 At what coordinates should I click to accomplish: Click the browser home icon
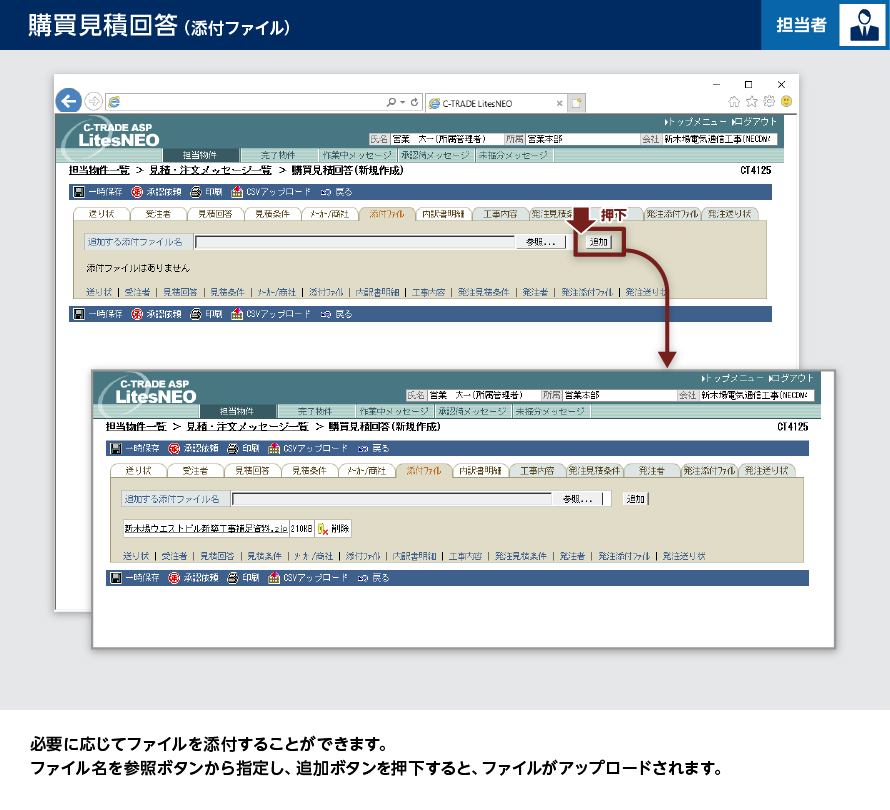pos(735,102)
